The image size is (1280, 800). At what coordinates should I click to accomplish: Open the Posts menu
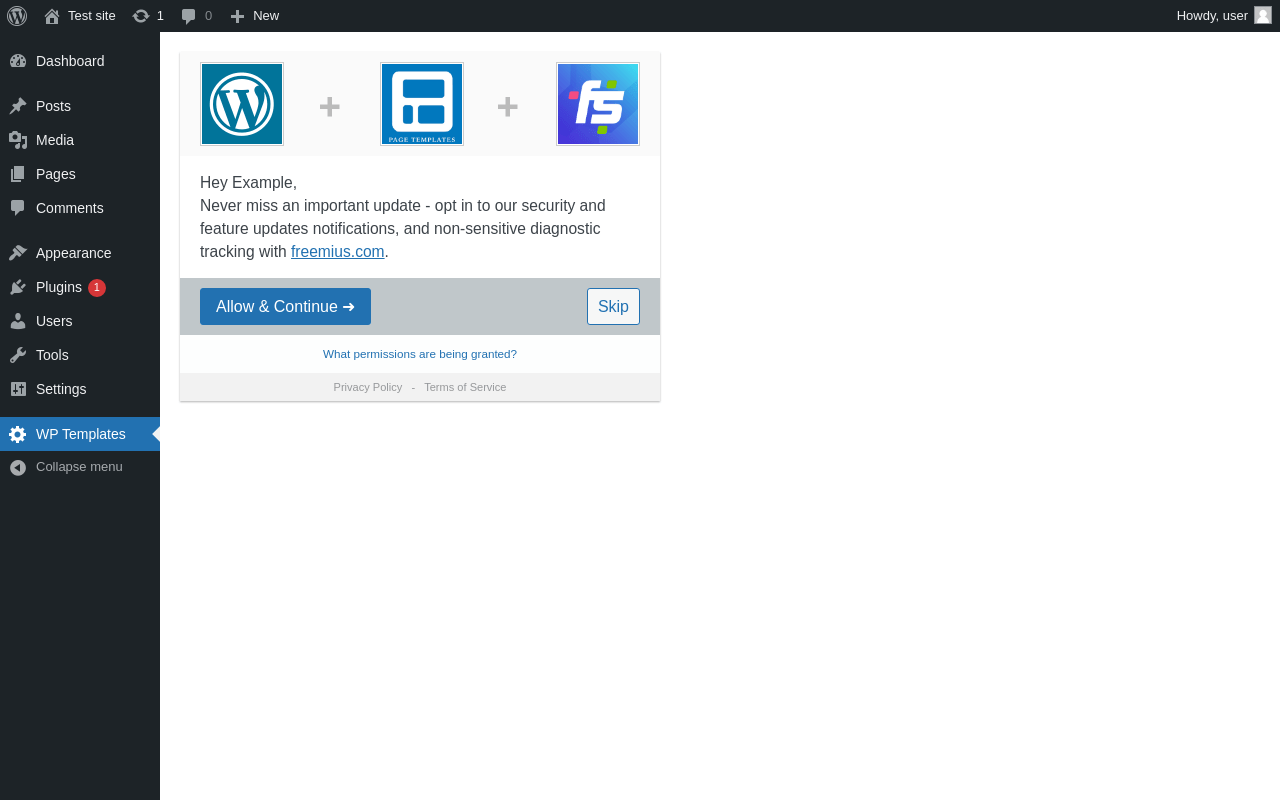click(80, 106)
